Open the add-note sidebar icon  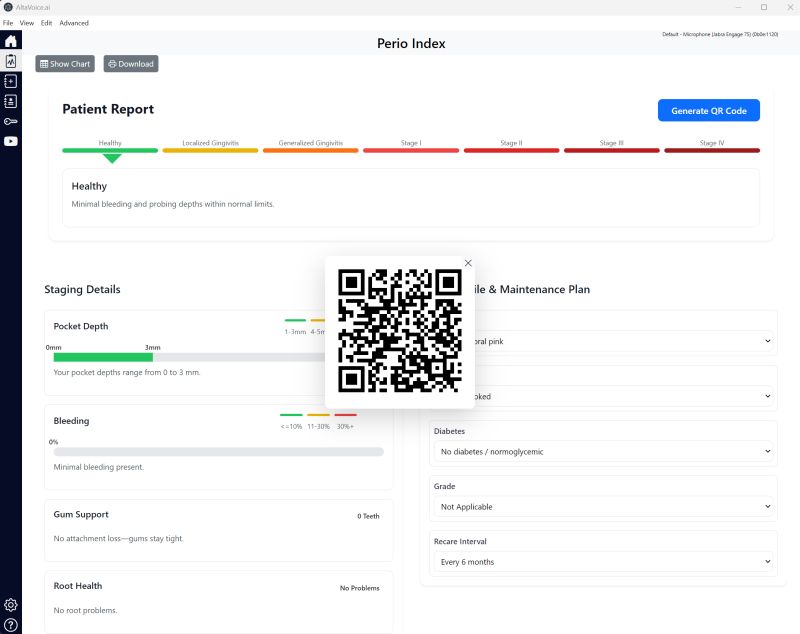click(11, 81)
